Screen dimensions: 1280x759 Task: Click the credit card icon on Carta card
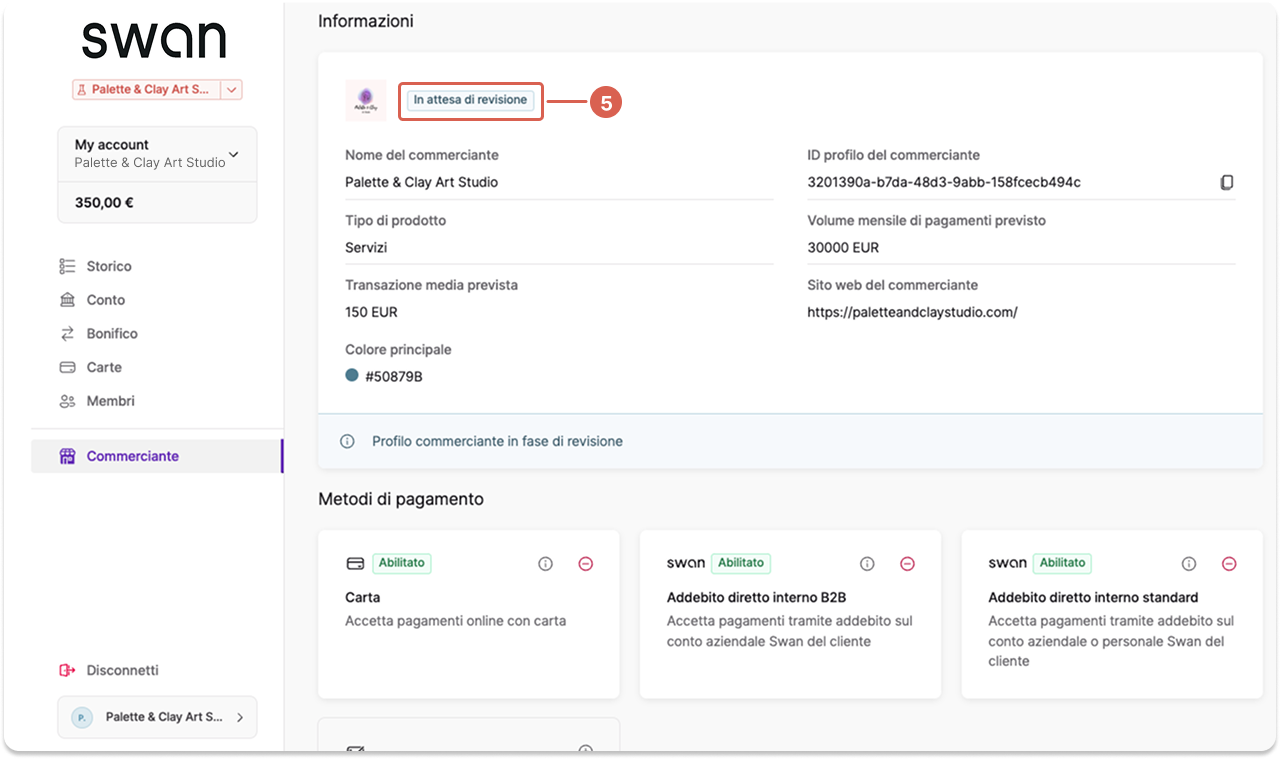tap(355, 563)
